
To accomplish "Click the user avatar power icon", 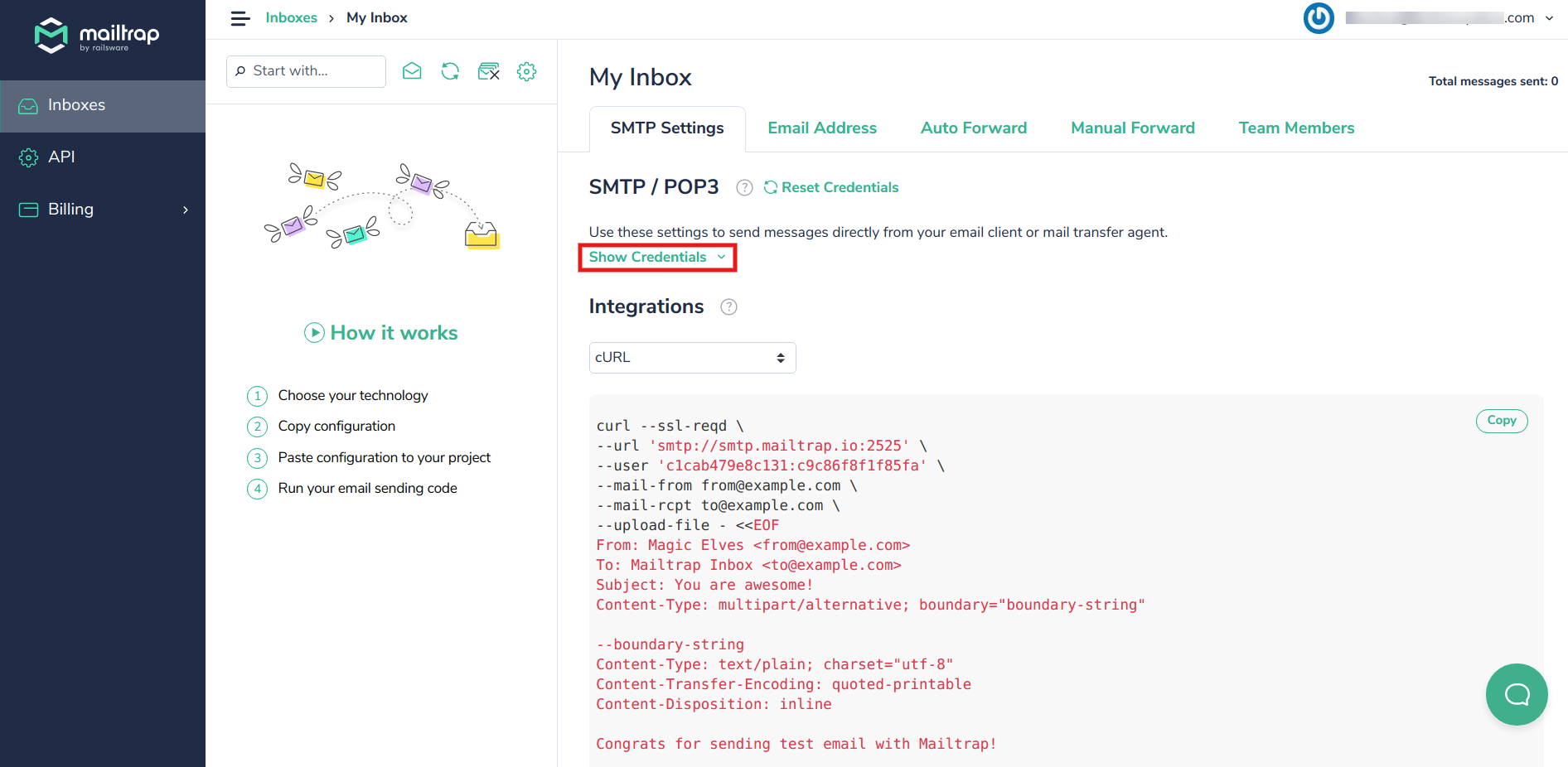I will pos(1319,18).
